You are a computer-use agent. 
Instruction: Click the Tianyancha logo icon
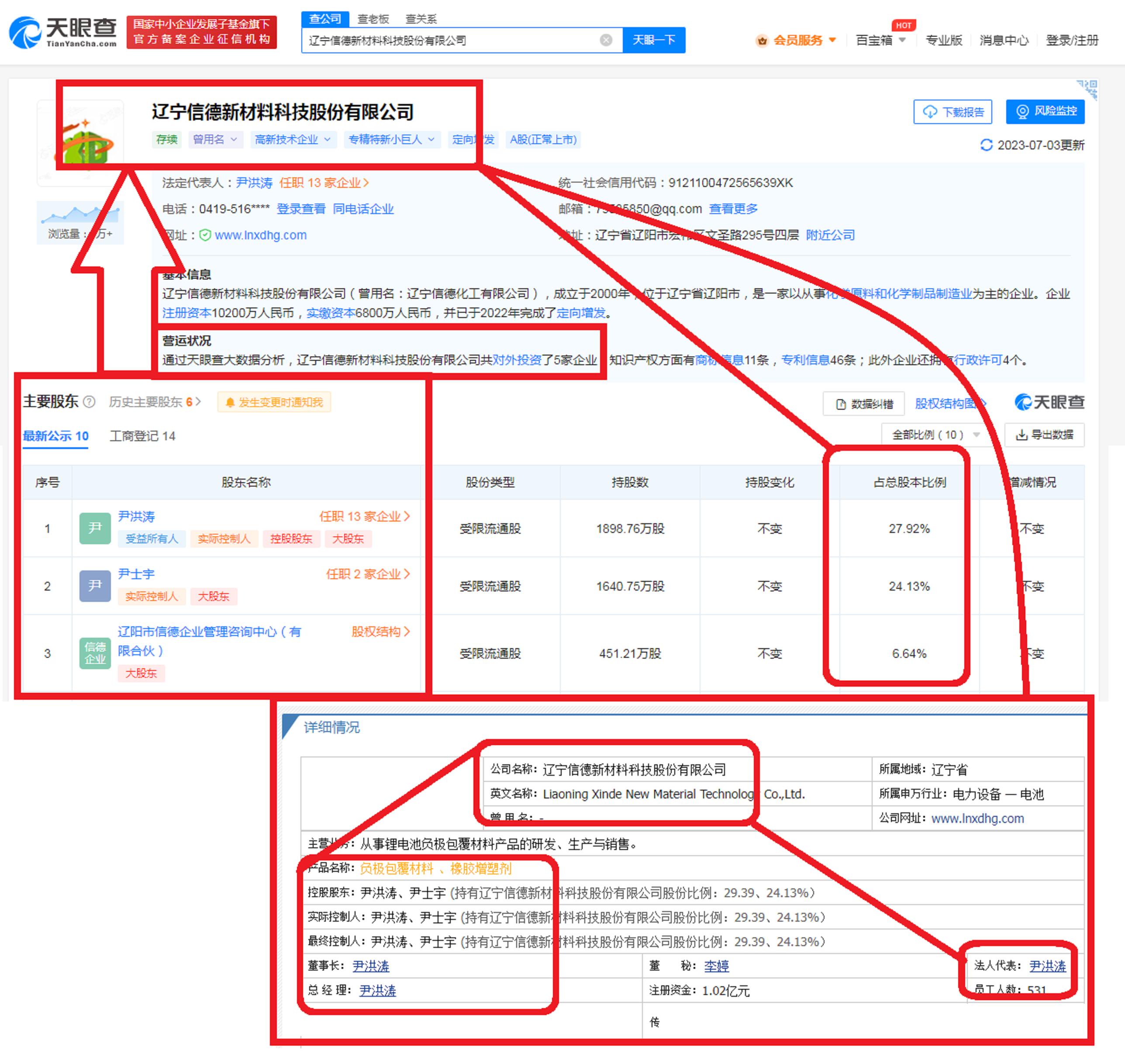pos(25,32)
